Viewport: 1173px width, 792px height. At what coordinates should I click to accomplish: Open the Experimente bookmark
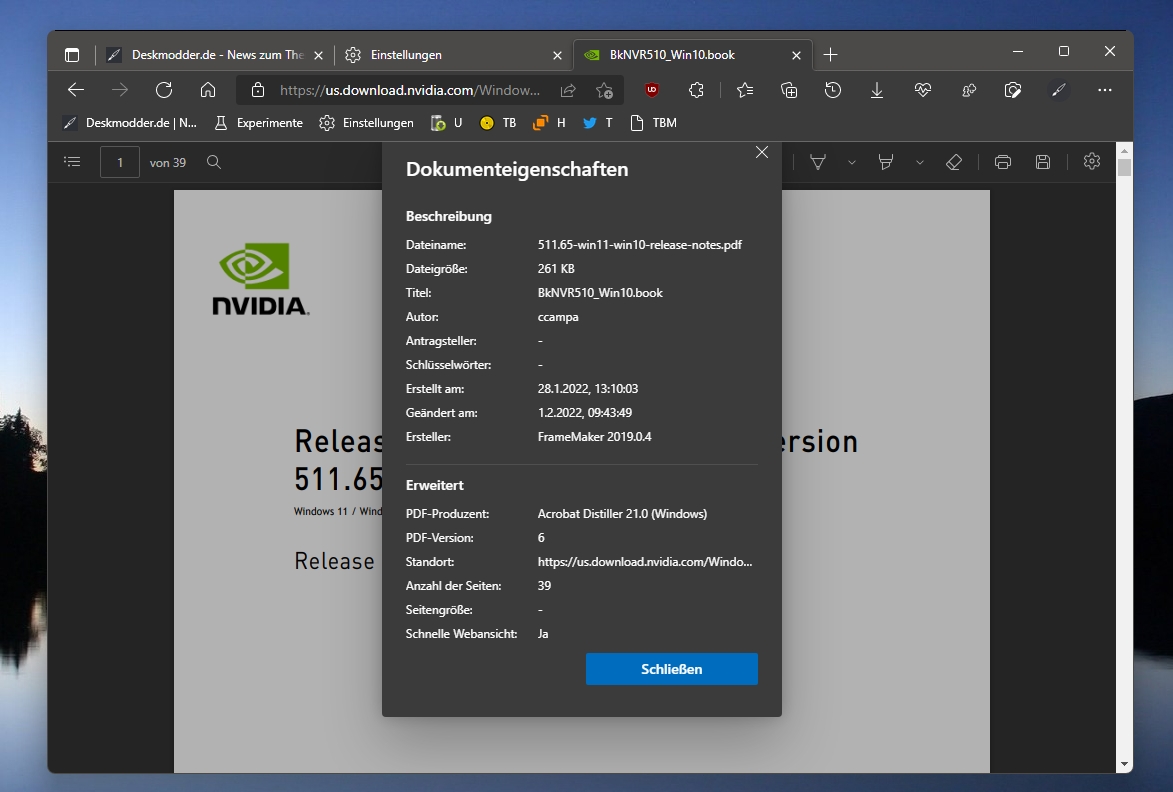[x=258, y=123]
